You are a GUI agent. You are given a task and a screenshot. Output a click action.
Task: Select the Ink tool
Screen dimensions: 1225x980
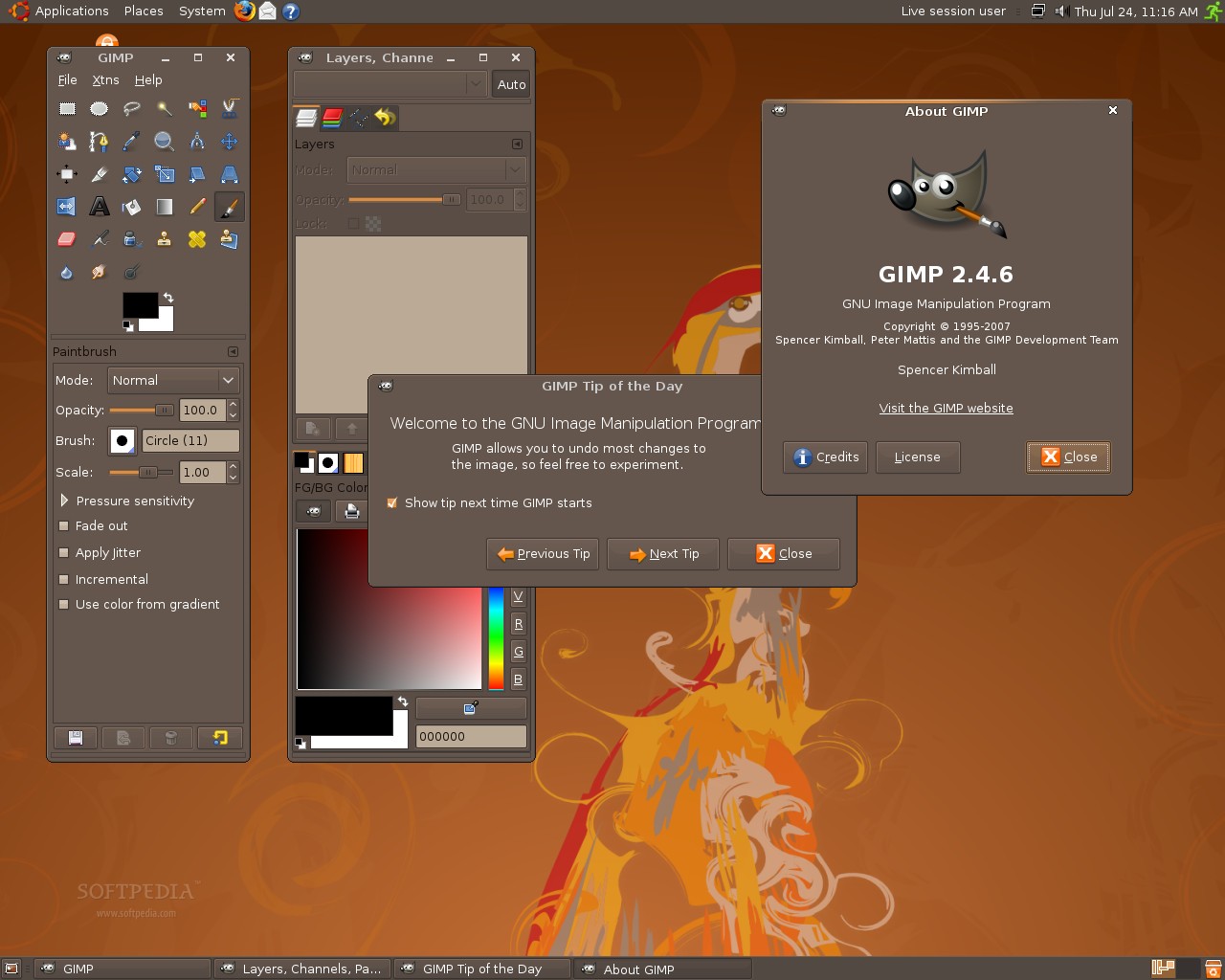pyautogui.click(x=132, y=239)
